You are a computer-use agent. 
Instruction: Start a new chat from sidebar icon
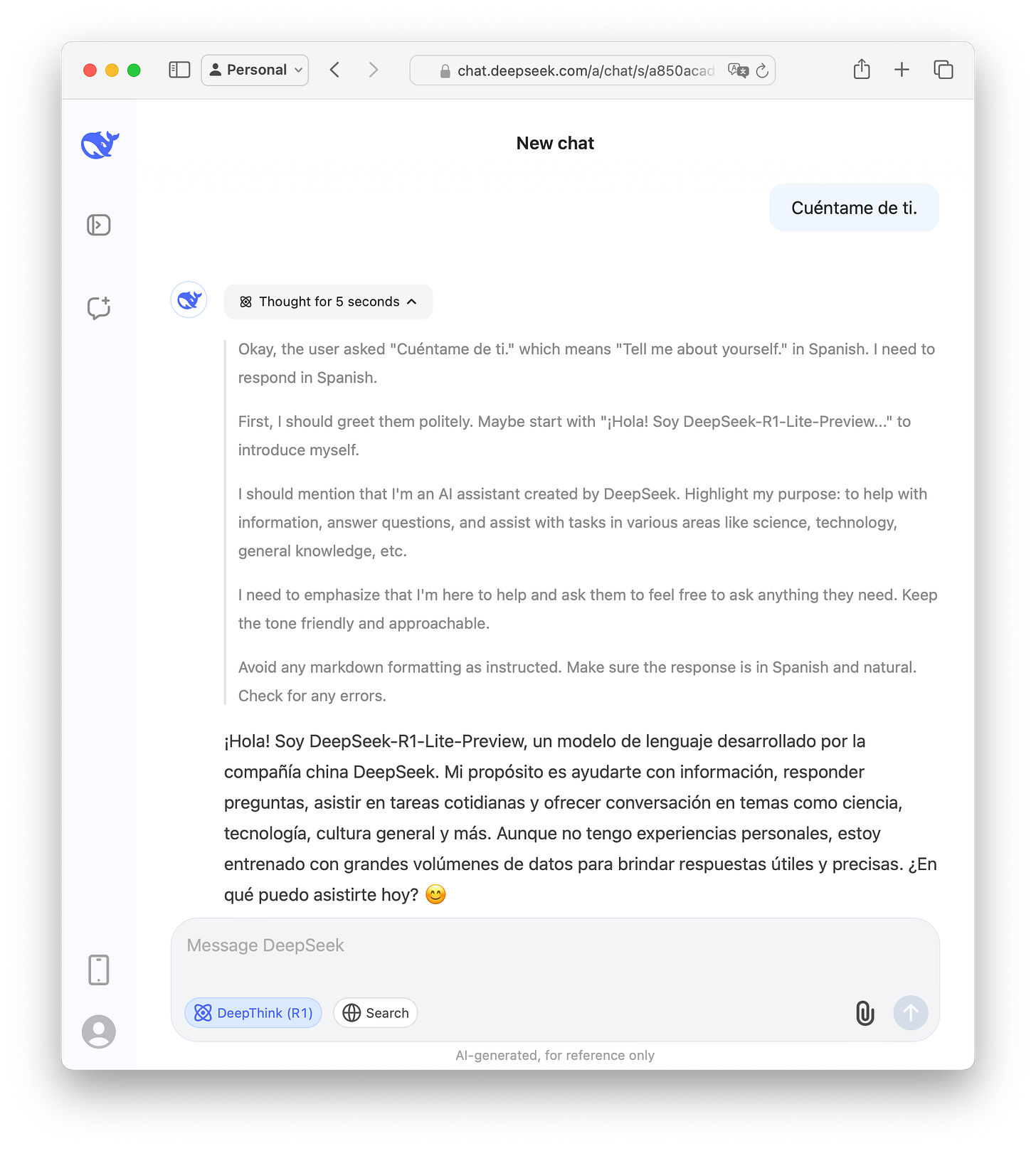pos(99,308)
